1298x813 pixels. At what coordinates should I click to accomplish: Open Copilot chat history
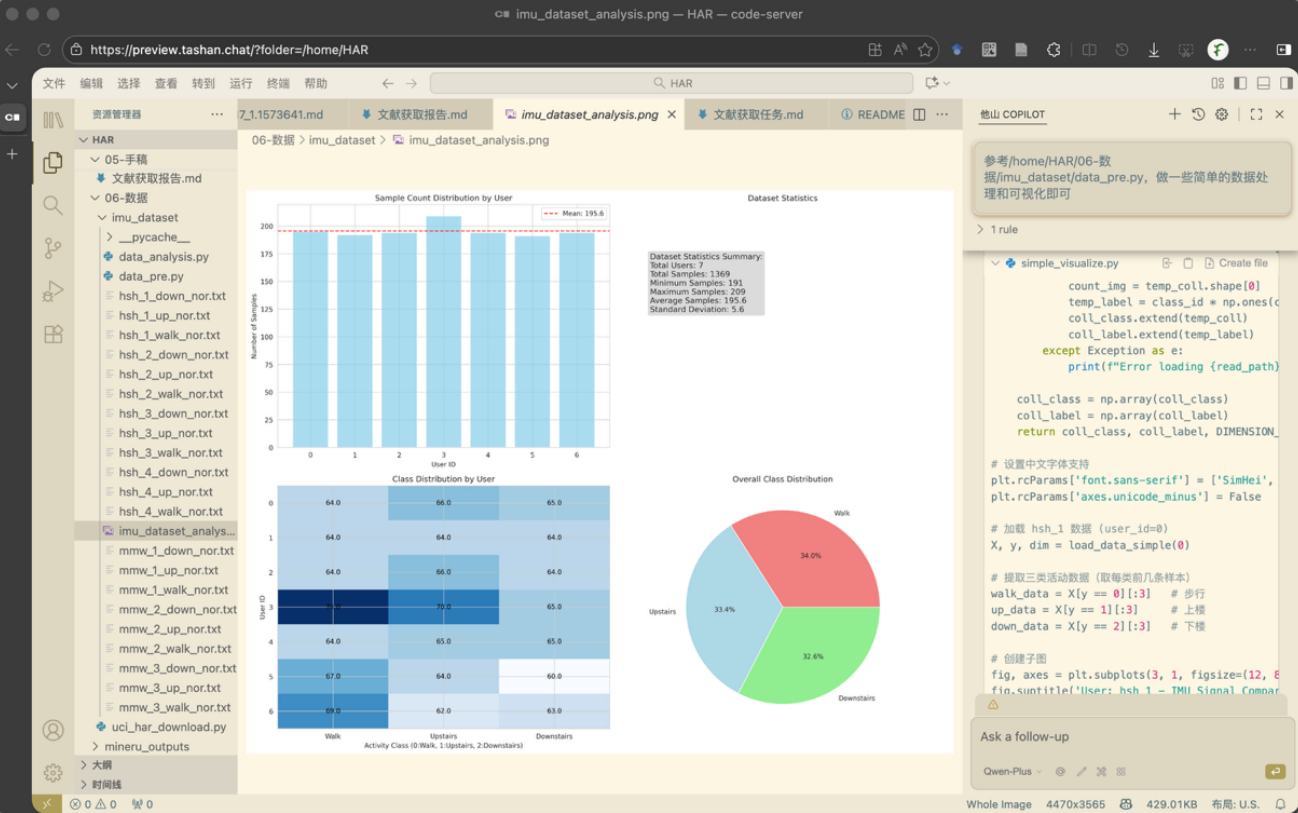[x=1198, y=115]
